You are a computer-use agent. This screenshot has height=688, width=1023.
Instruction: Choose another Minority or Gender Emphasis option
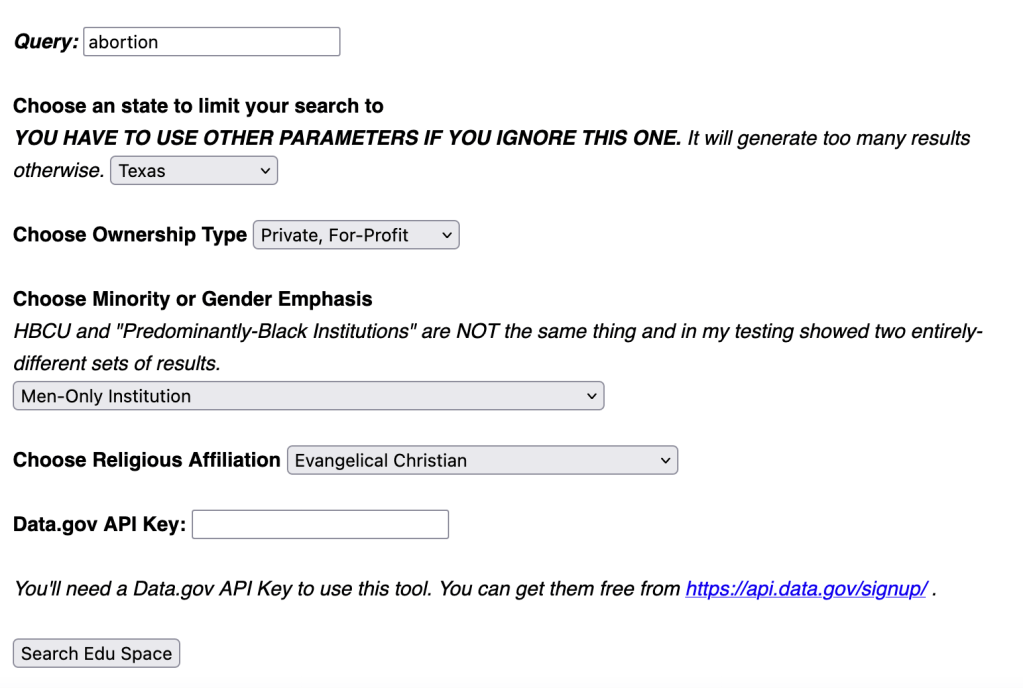pos(307,395)
